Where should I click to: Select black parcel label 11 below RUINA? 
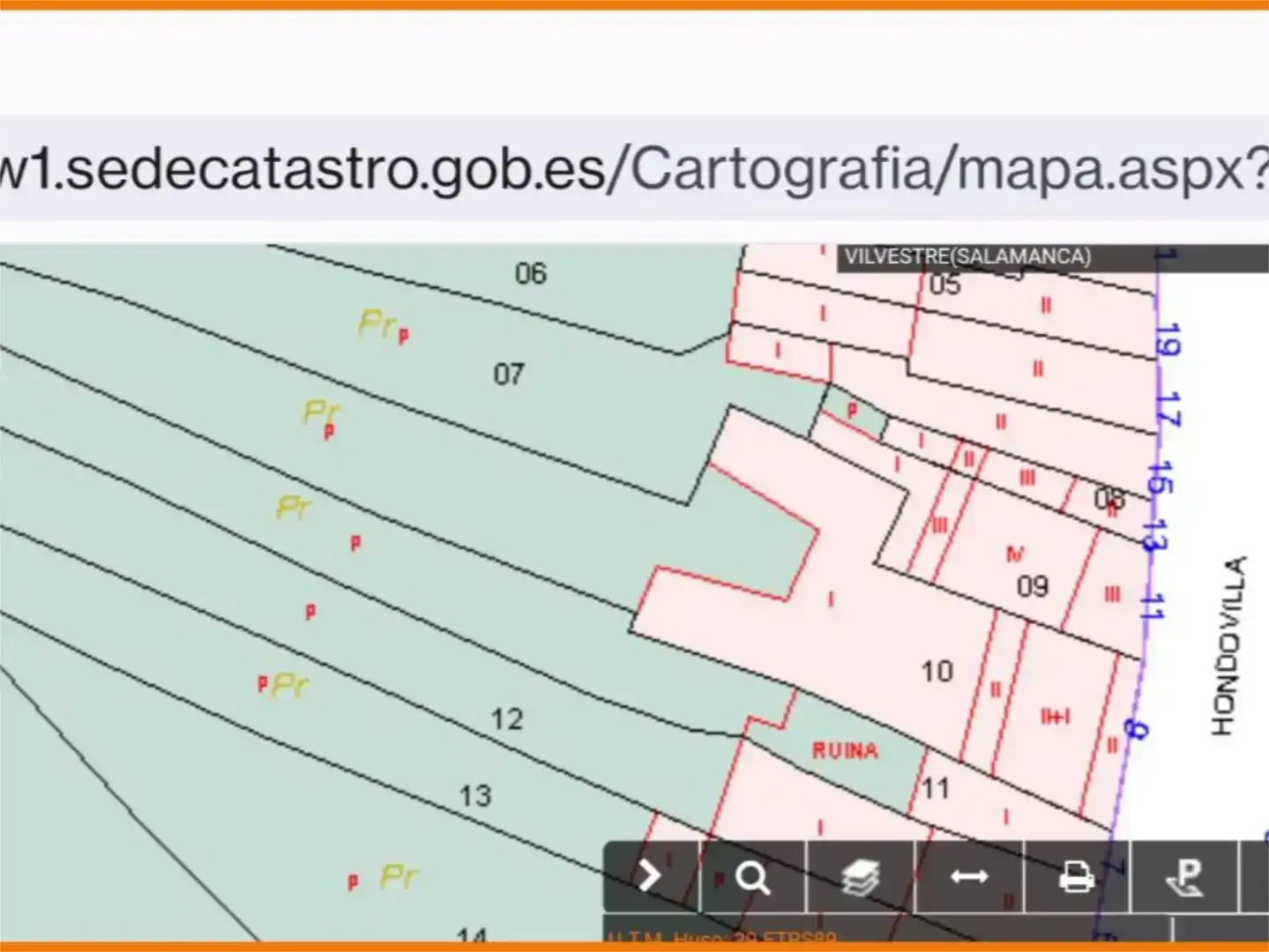pyautogui.click(x=936, y=787)
